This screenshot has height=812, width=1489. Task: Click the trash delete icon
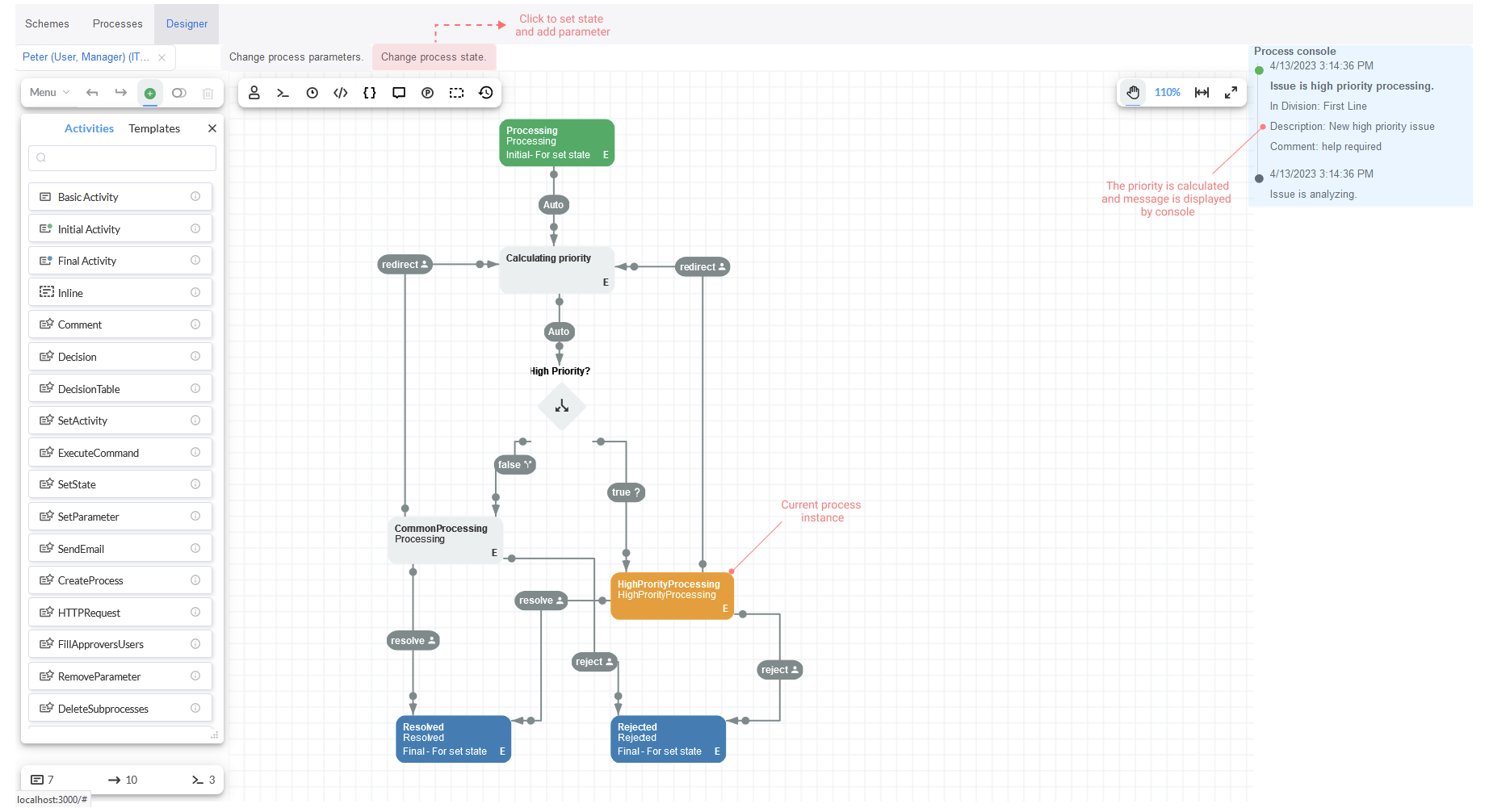(x=208, y=93)
